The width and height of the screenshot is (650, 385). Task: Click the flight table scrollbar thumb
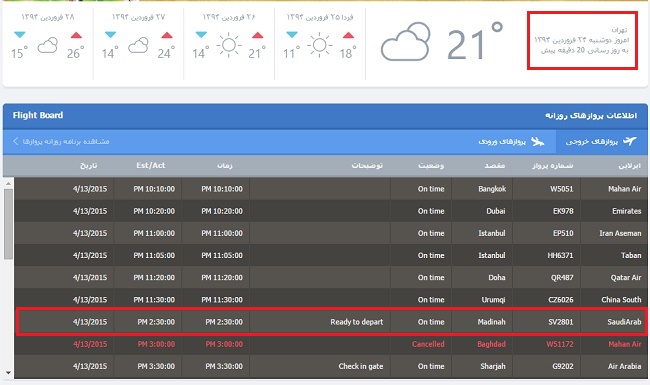point(8,224)
